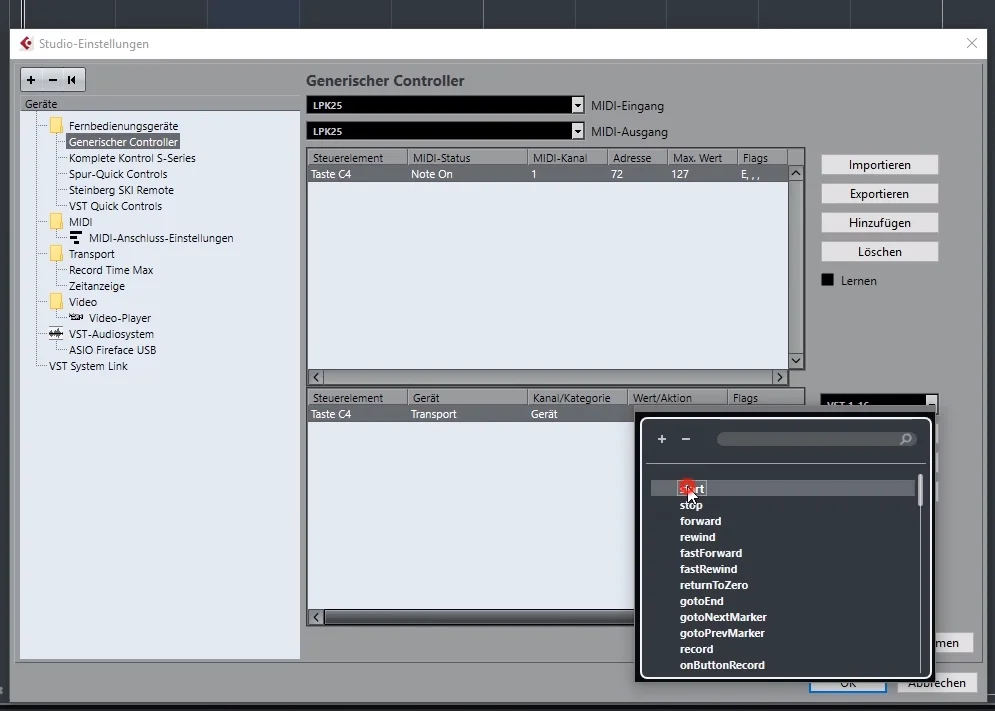Click the action popup vertical scrollbar
The image size is (995, 711).
[919, 490]
